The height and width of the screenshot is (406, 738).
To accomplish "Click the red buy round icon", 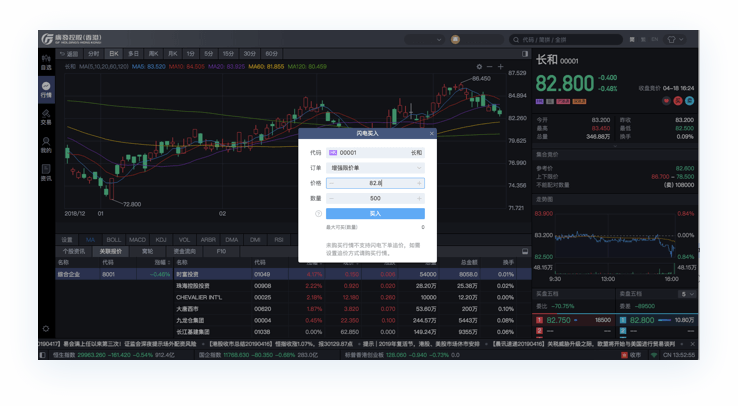I will [678, 101].
